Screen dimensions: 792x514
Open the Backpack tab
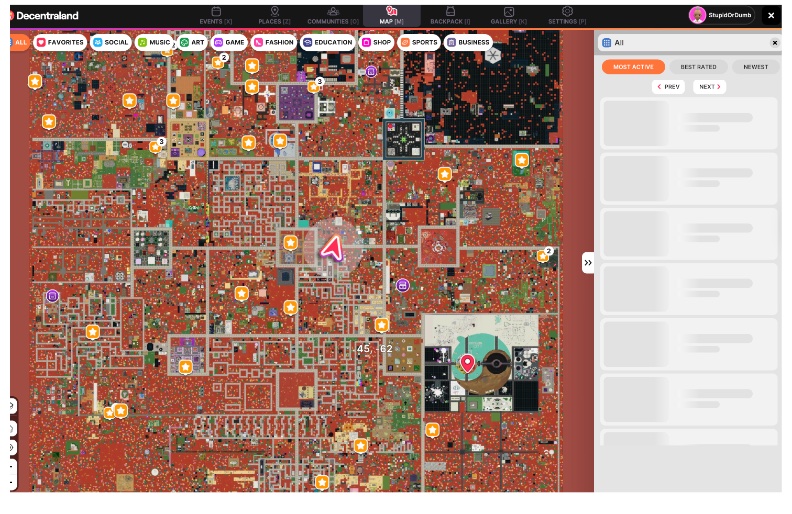point(450,16)
